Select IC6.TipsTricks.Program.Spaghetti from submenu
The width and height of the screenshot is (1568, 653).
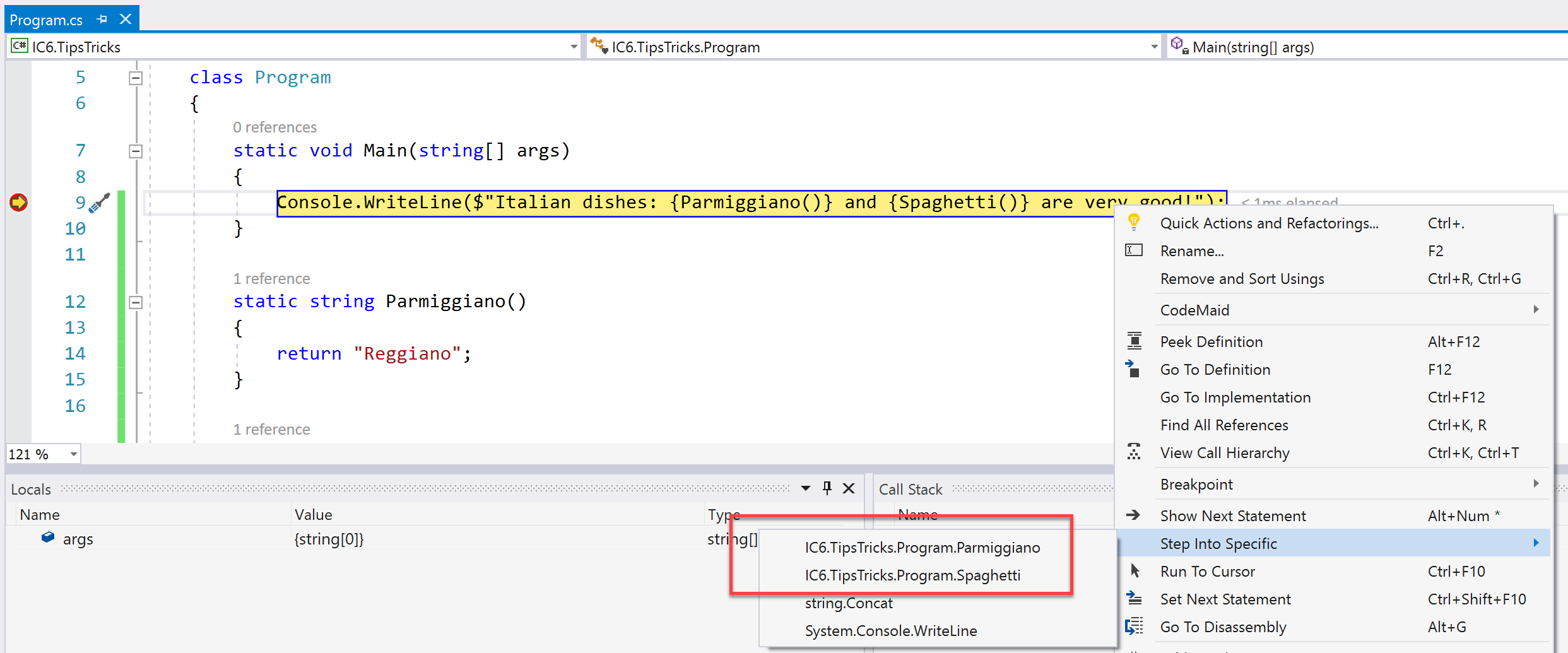(912, 575)
